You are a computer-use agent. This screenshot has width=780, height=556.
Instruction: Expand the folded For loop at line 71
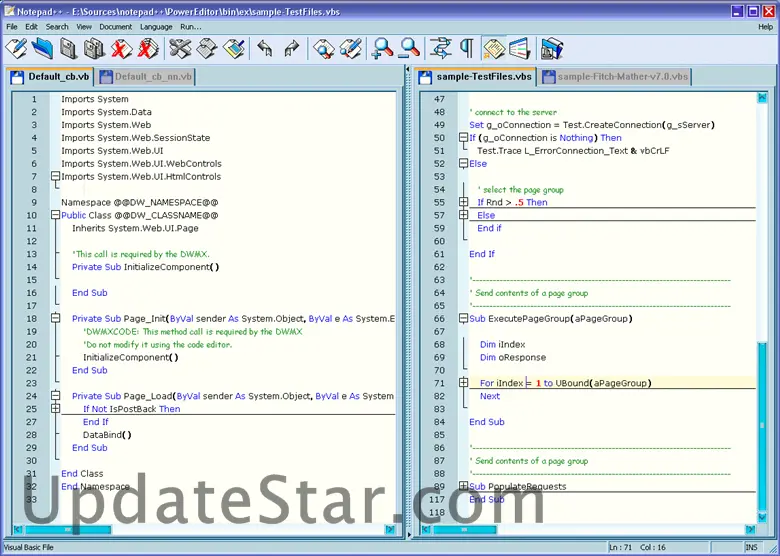[463, 383]
